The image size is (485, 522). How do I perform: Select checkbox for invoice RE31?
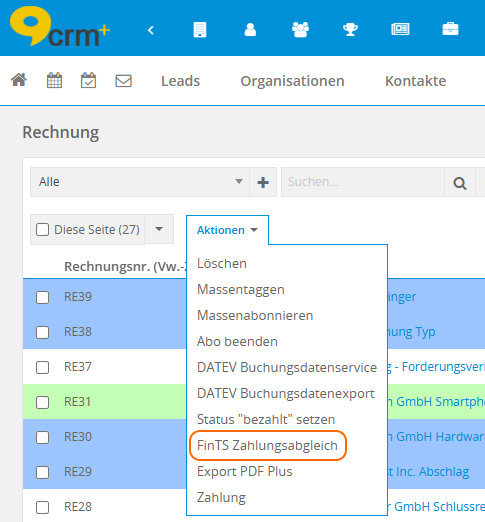click(42, 402)
